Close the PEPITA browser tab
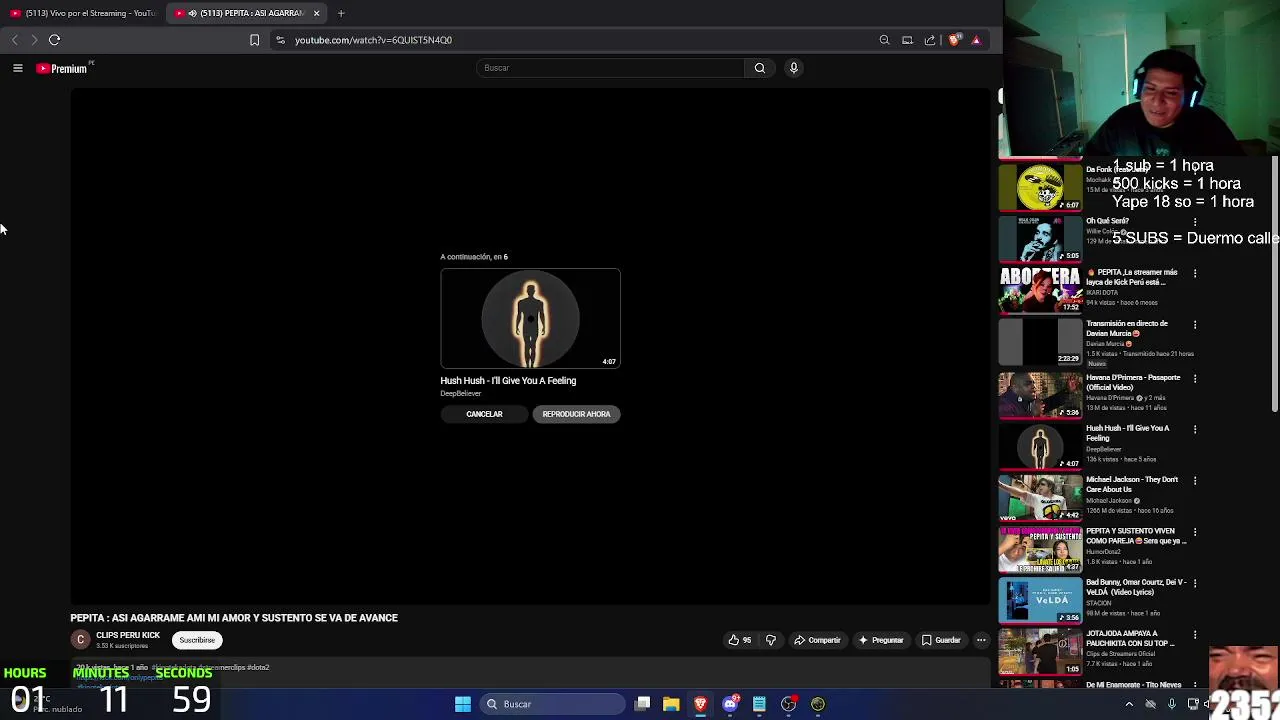This screenshot has height=720, width=1280. (316, 13)
